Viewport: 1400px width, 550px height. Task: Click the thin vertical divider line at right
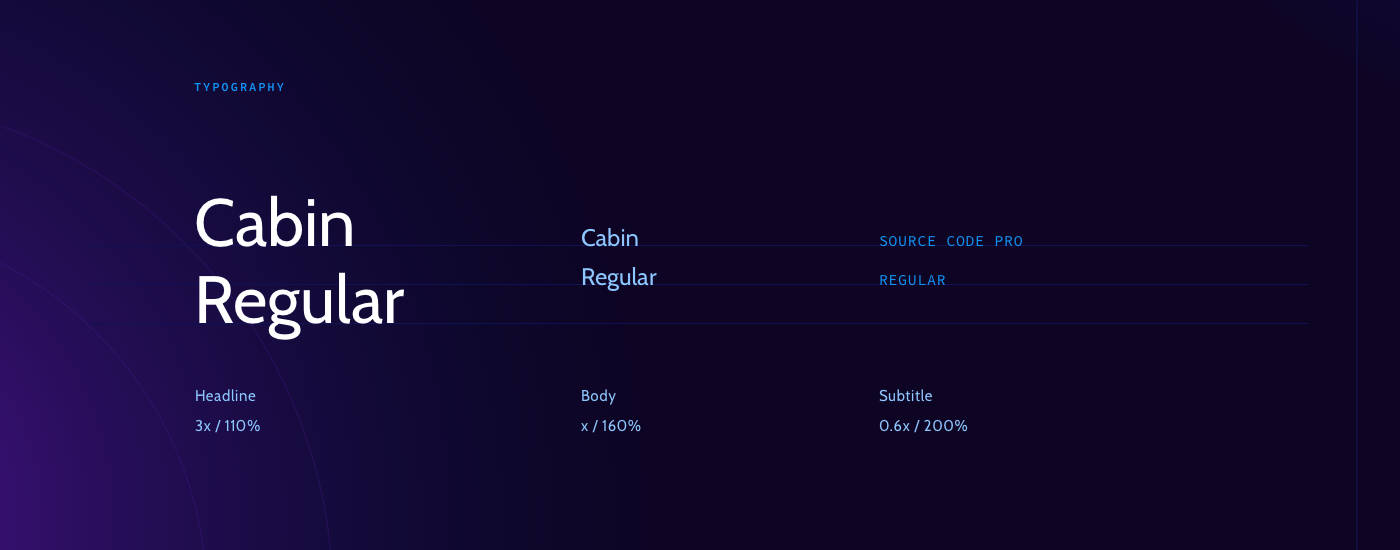[1356, 275]
